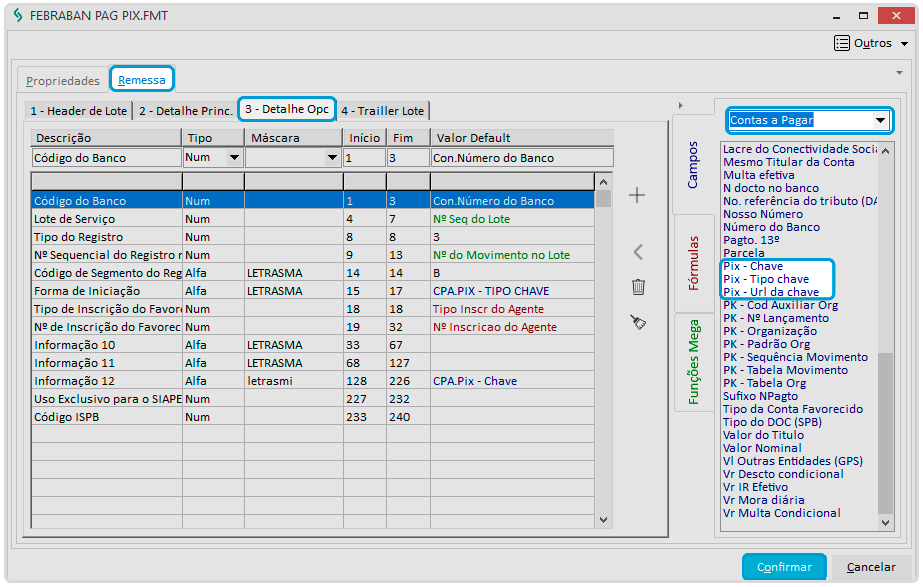Select Multa efetiva in fields list
This screenshot has width=923, height=587.
pyautogui.click(x=759, y=175)
